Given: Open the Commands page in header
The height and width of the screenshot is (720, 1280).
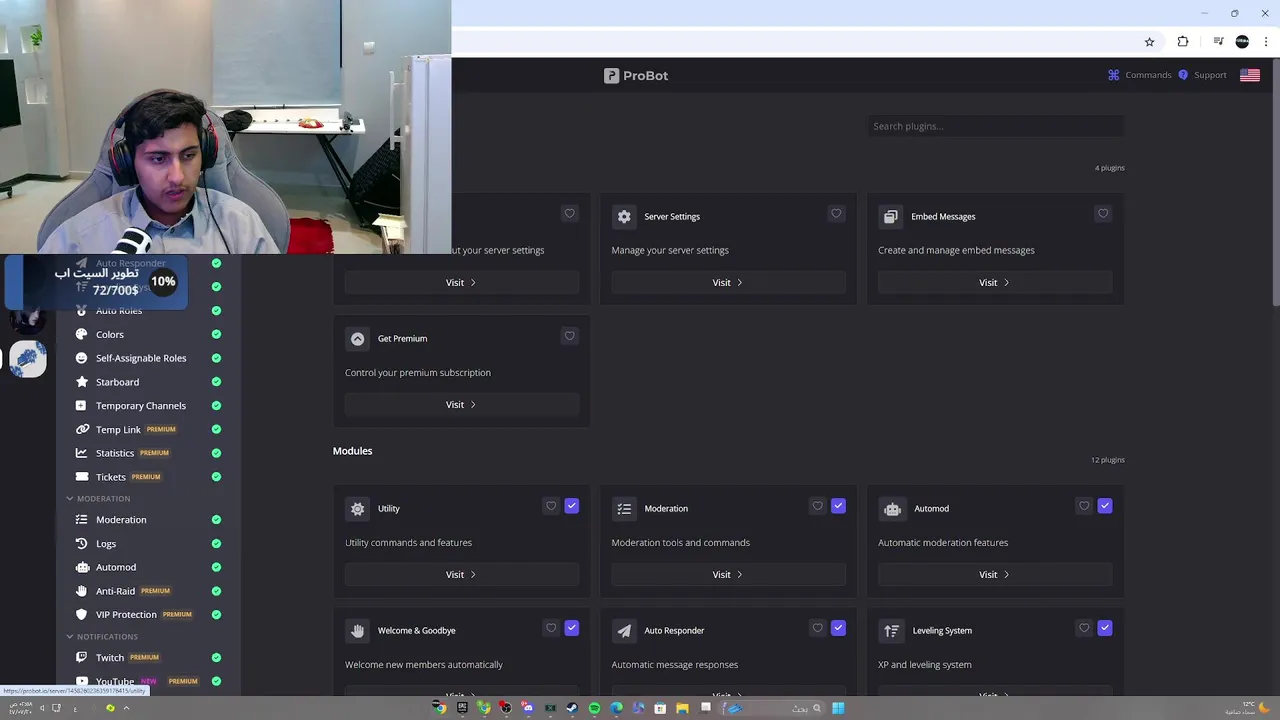Looking at the screenshot, I should tap(1140, 75).
